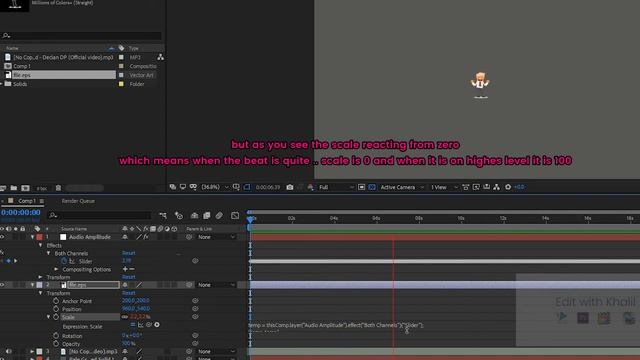
Task: Toggle Slider stopwatch on Both Channels
Action: tap(64, 261)
